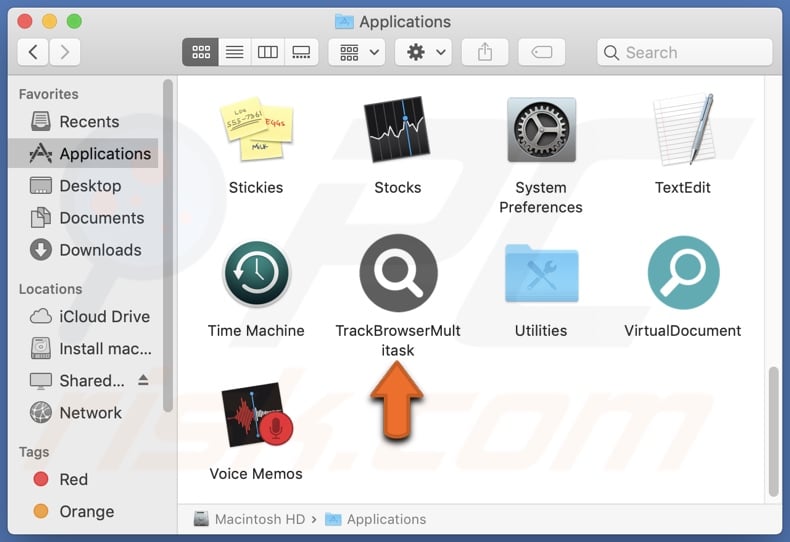This screenshot has width=790, height=542.
Task: Open the Stickies app icon
Action: coord(256,129)
